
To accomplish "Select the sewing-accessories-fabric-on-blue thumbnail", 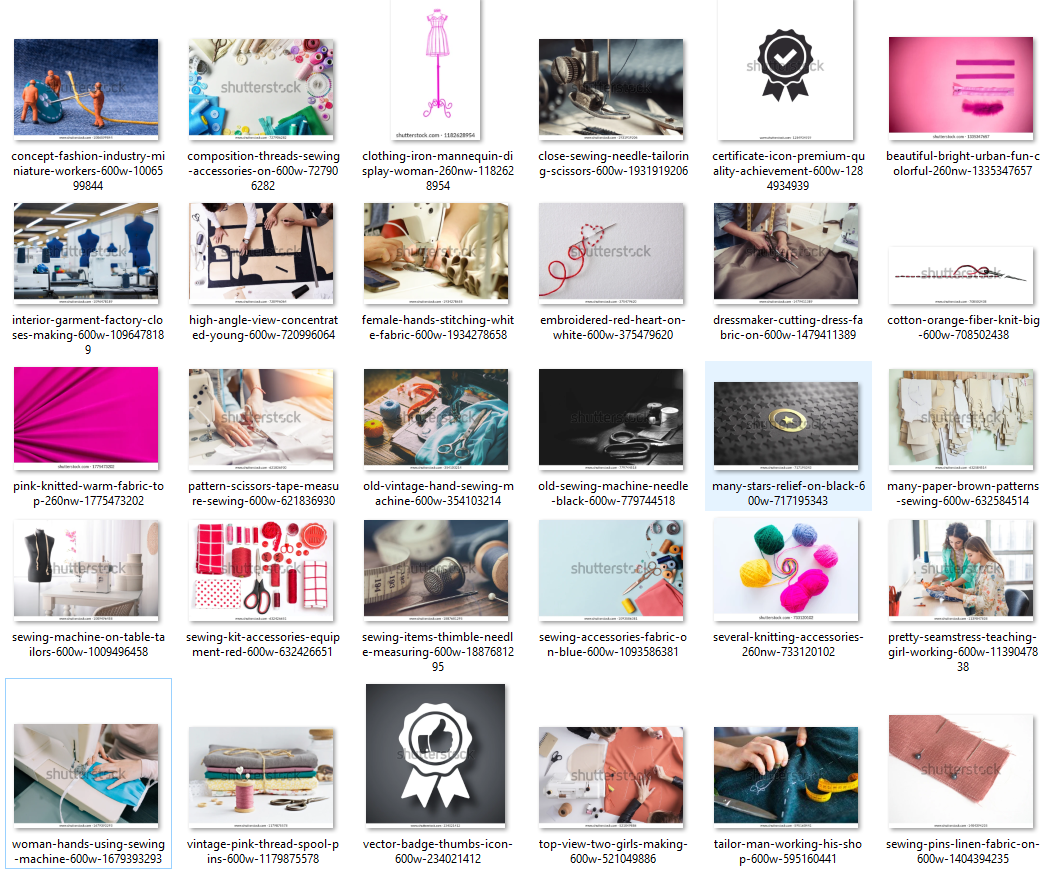I will pyautogui.click(x=611, y=570).
